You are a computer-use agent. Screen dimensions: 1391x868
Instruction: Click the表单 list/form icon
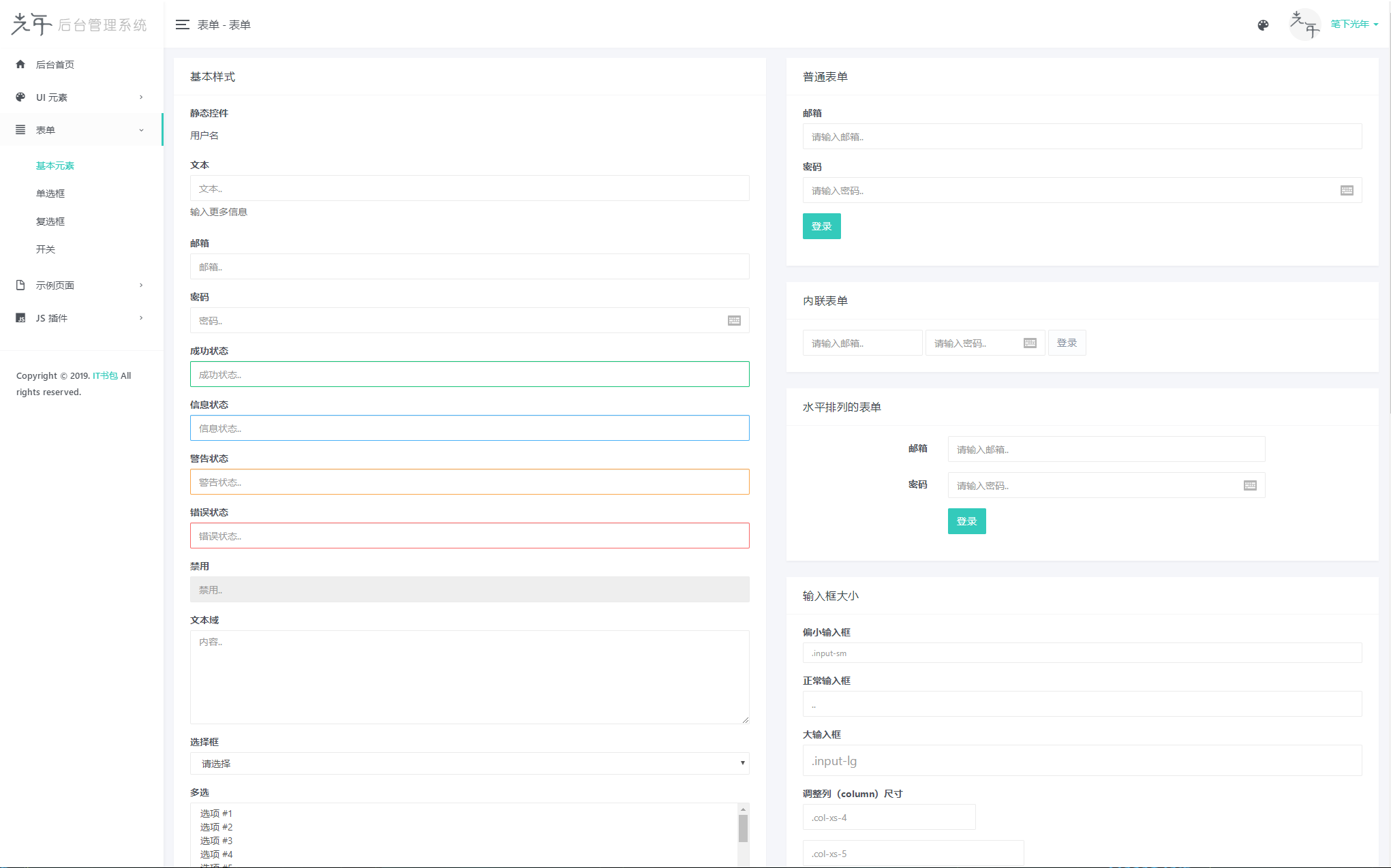click(20, 129)
